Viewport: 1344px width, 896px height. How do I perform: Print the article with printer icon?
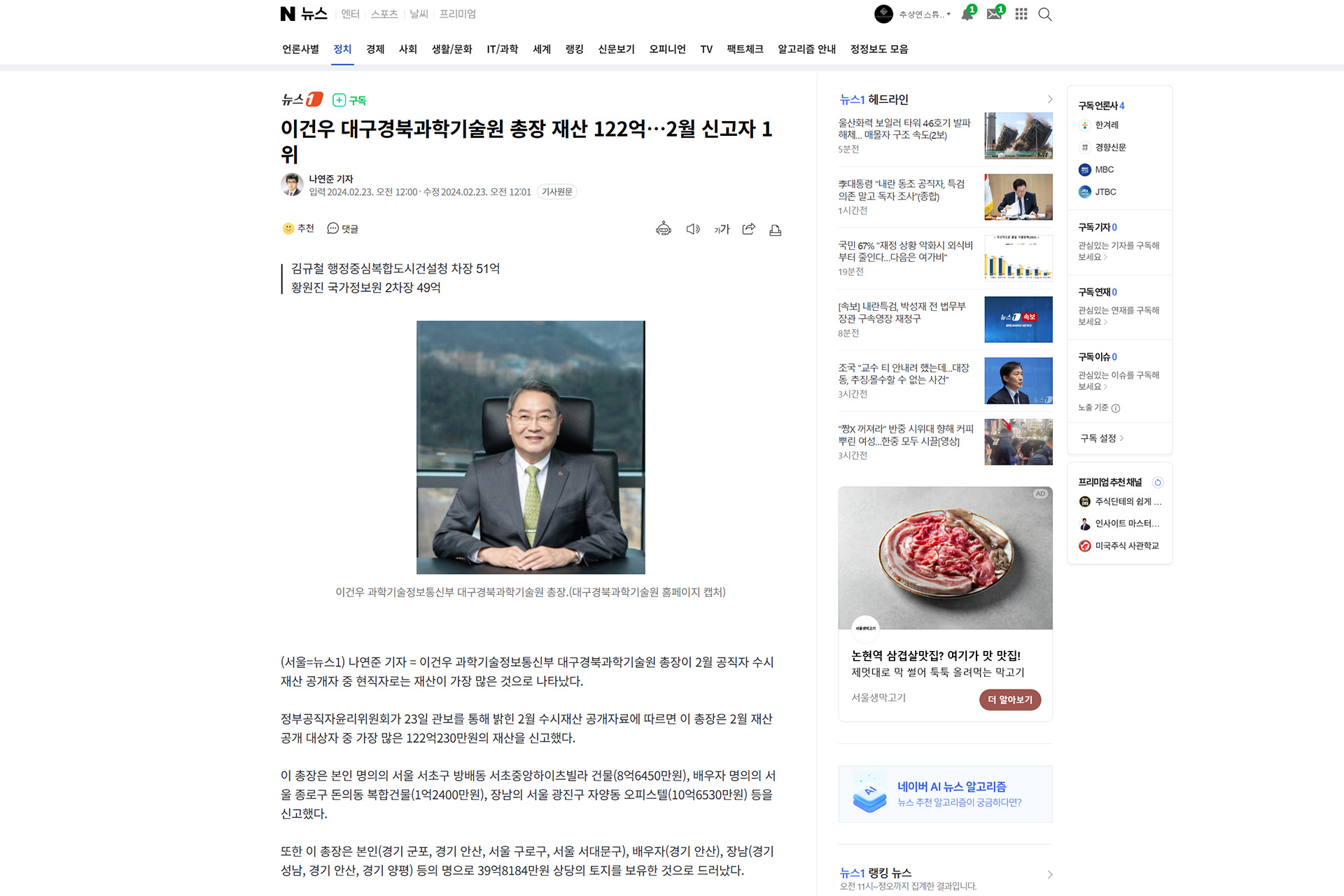coord(776,230)
